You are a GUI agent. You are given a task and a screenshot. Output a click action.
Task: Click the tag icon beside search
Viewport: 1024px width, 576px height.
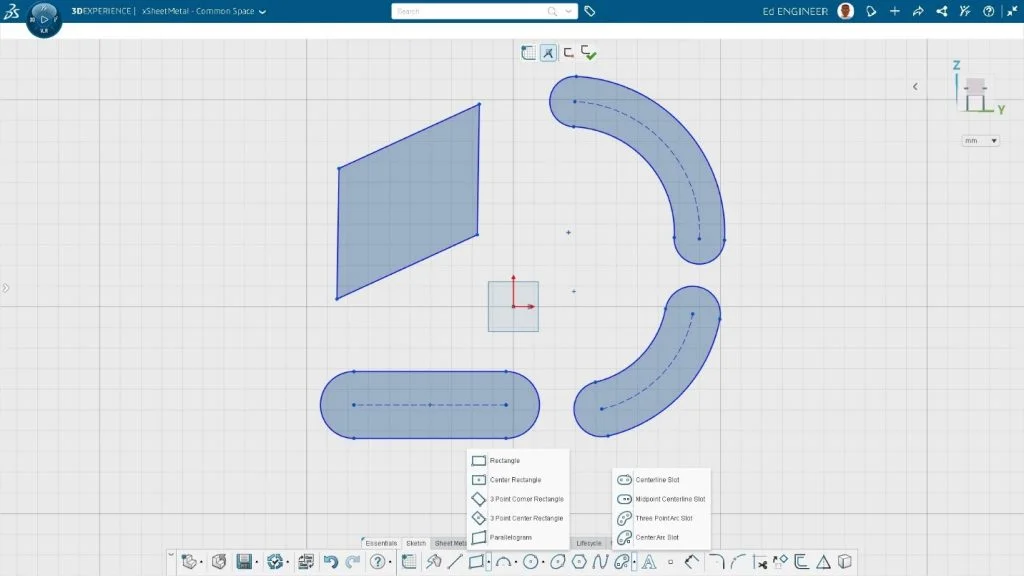coord(590,12)
